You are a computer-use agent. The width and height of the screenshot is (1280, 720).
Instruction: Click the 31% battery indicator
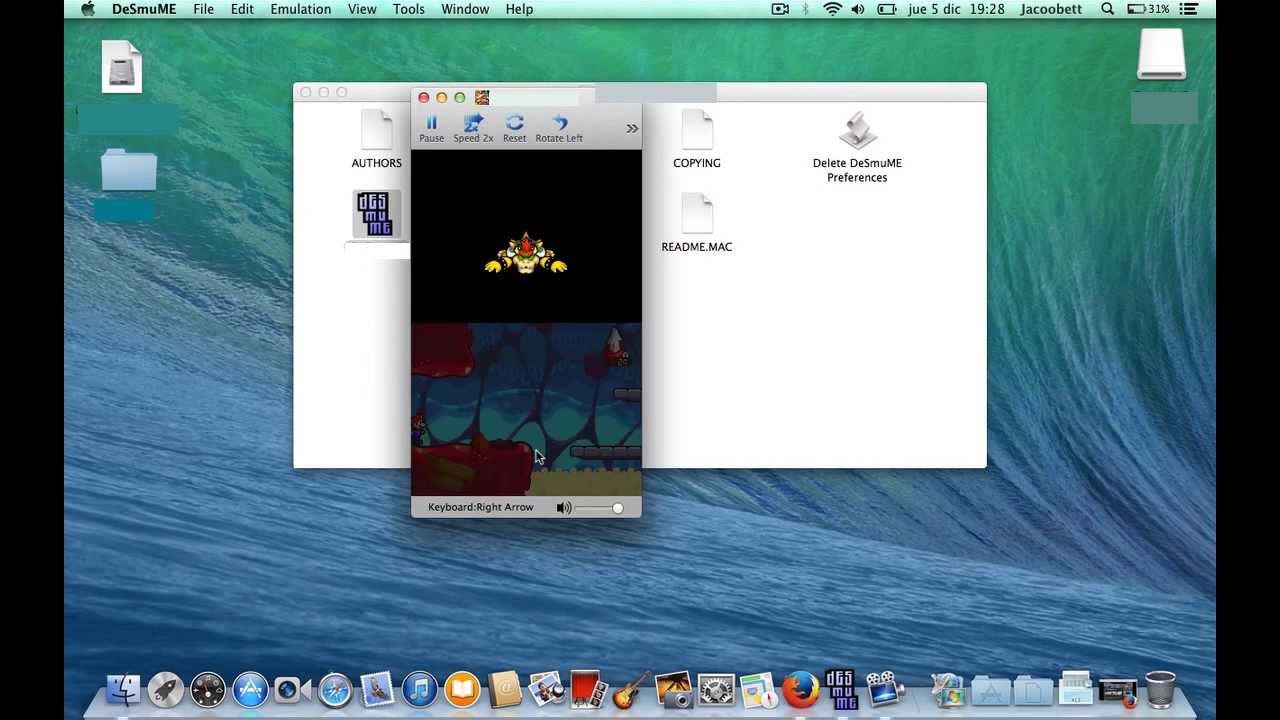[x=1149, y=9]
